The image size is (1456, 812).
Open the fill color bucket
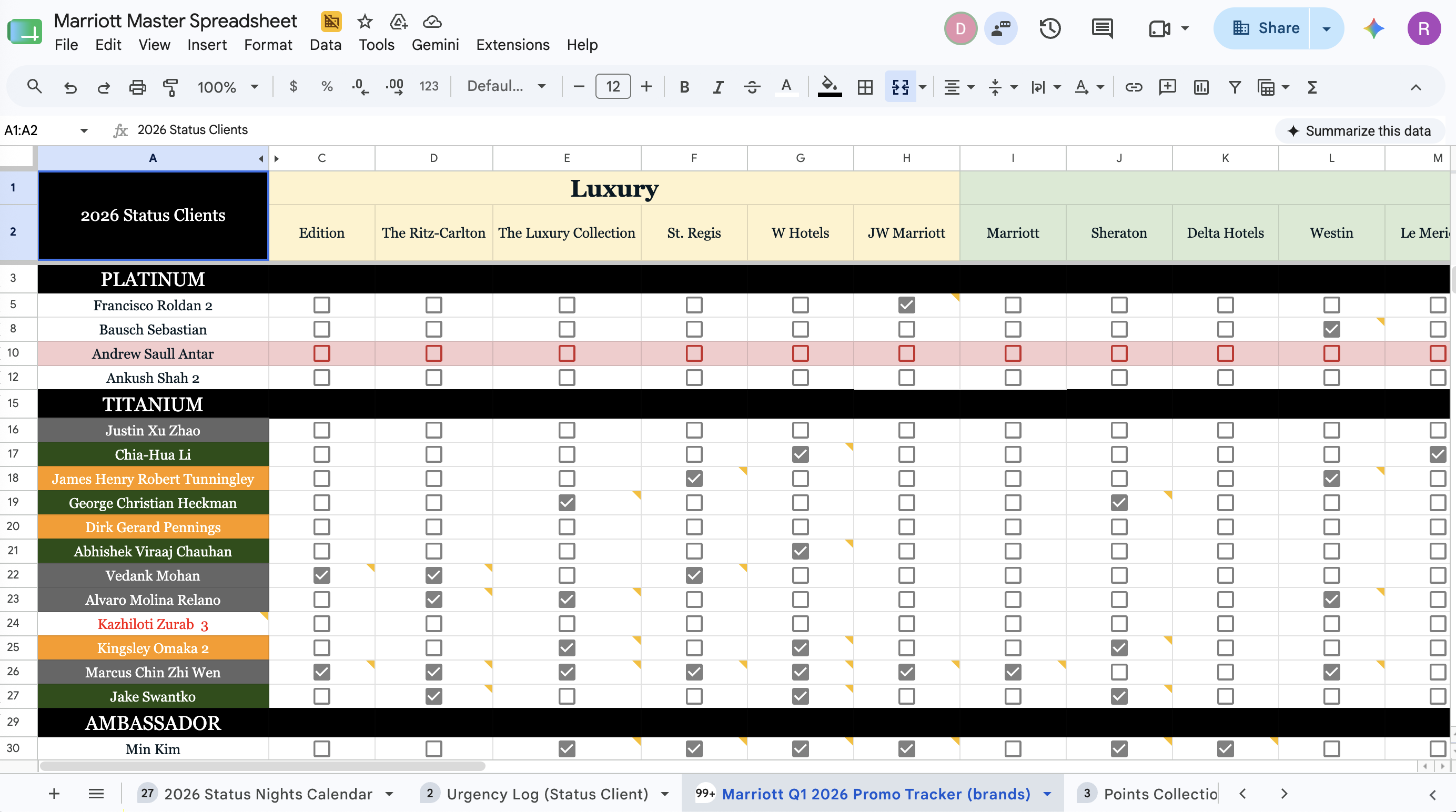coord(829,87)
